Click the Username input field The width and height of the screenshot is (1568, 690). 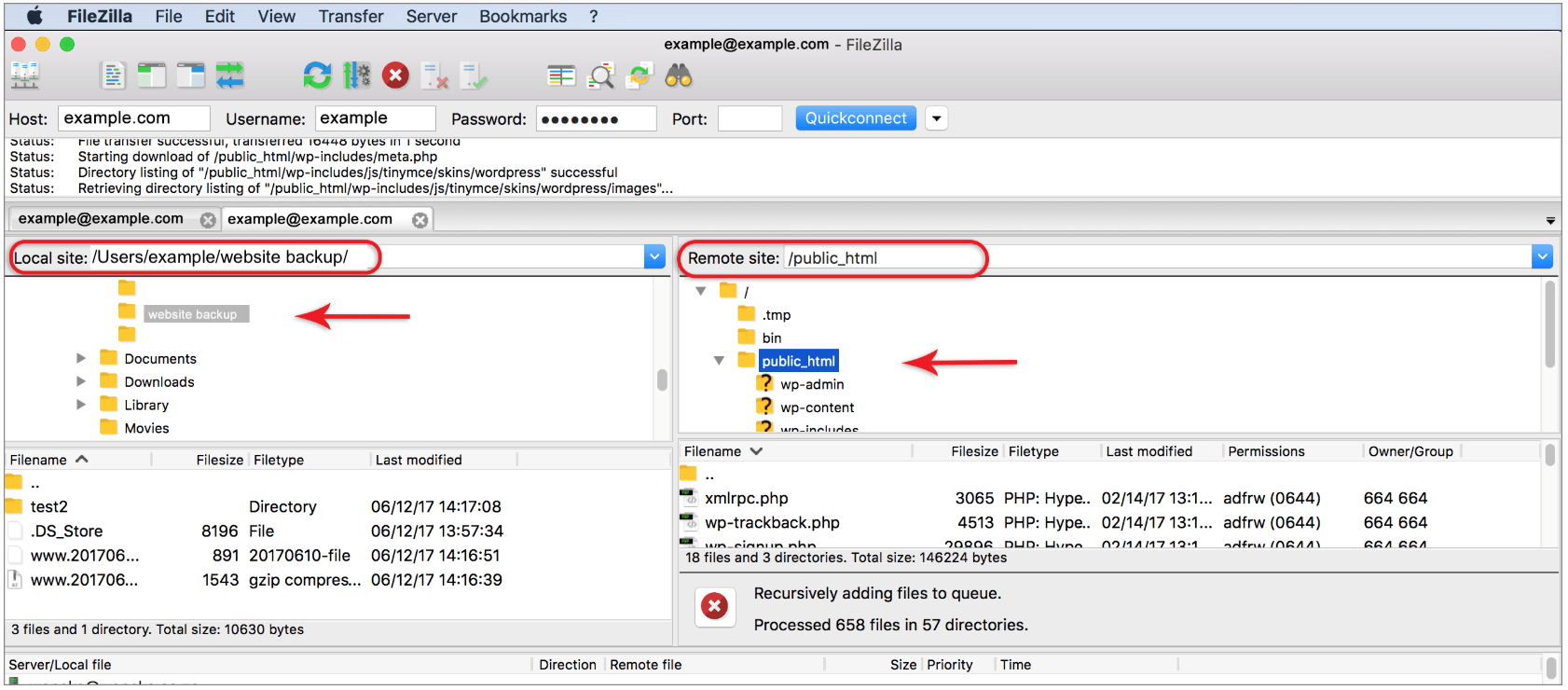coord(375,118)
